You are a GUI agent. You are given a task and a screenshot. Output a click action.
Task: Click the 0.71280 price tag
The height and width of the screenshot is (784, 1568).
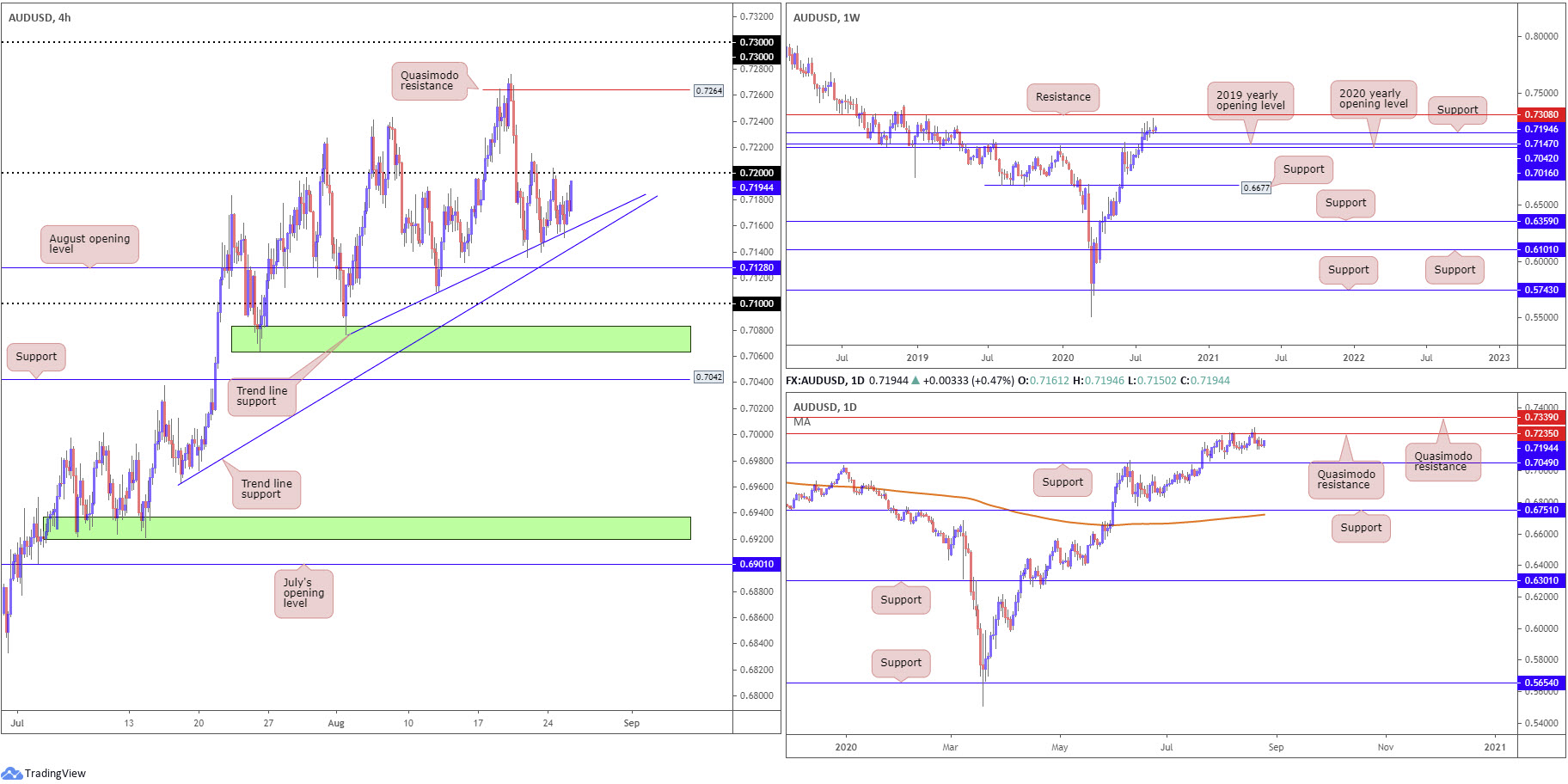(756, 267)
